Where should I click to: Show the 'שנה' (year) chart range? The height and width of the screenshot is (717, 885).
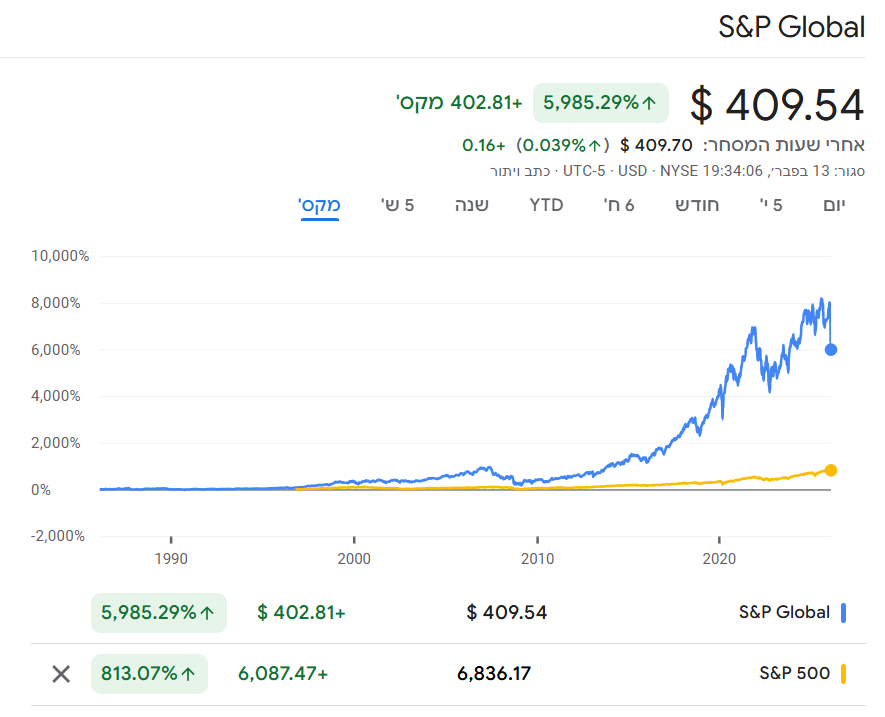471,206
